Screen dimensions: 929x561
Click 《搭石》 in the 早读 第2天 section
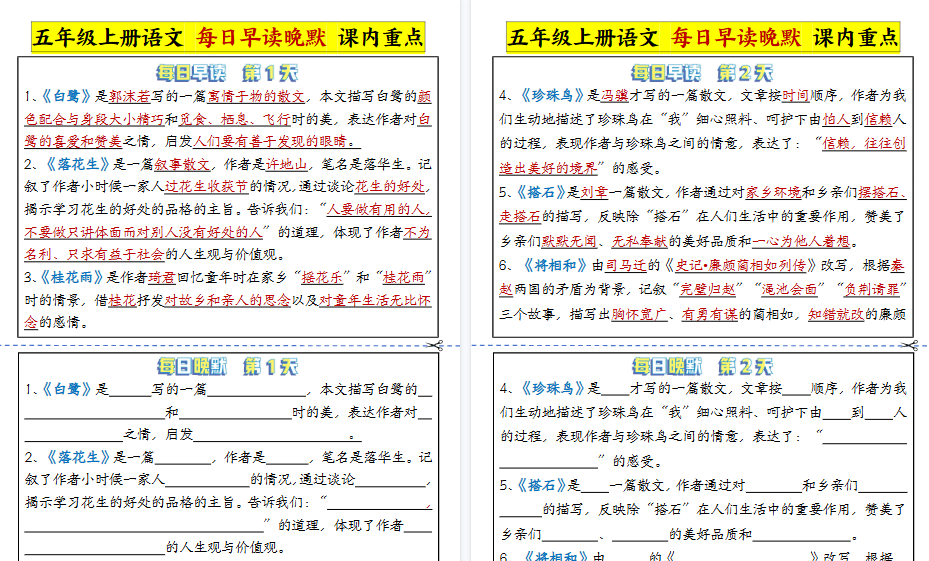tap(540, 193)
